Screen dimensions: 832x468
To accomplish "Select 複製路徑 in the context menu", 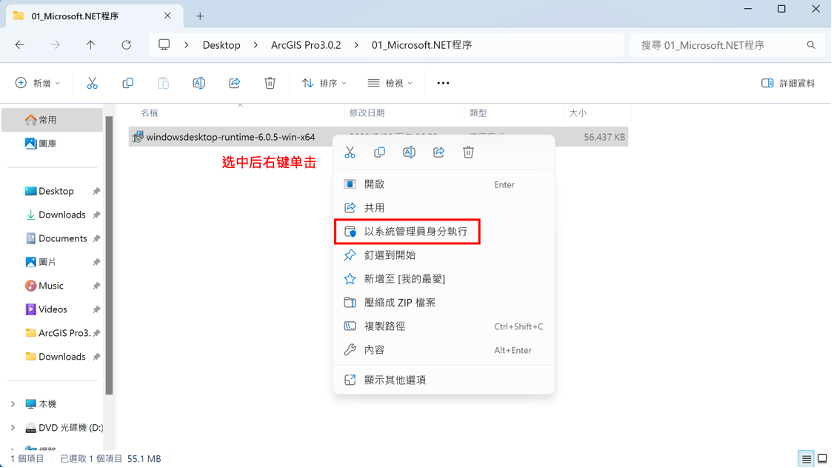I will click(x=384, y=326).
